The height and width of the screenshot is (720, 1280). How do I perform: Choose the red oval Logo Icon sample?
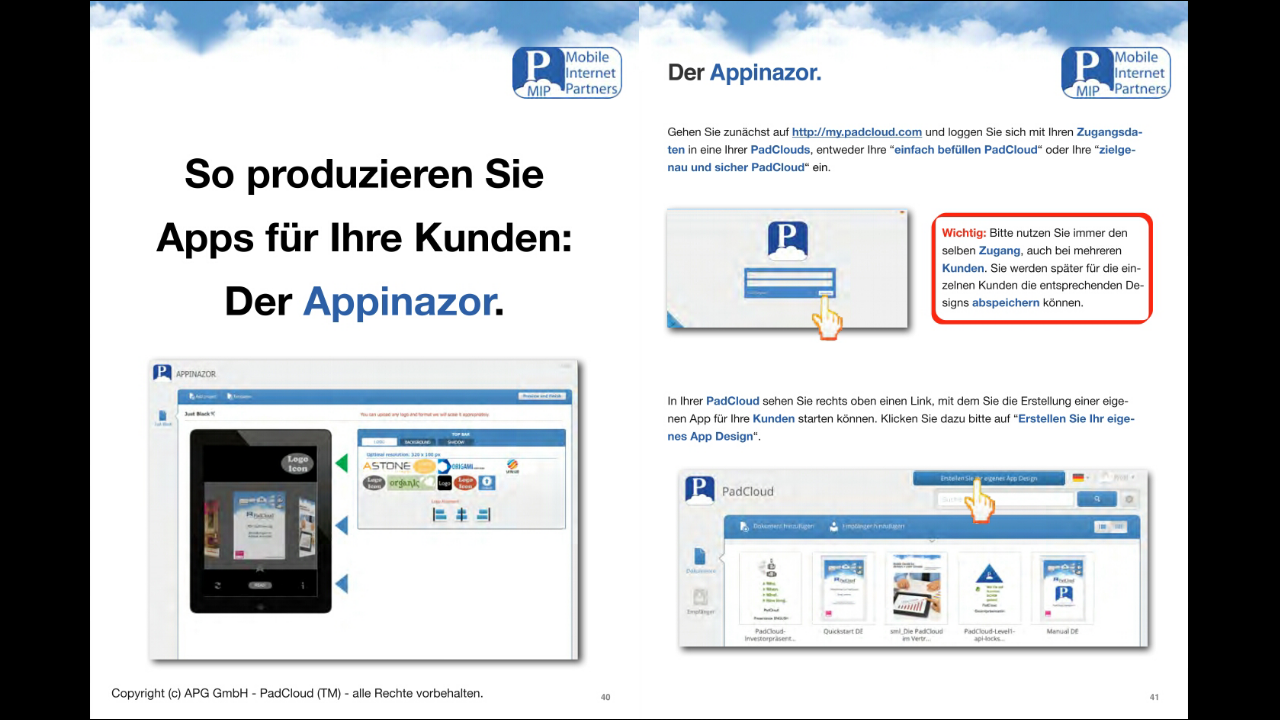[x=465, y=482]
